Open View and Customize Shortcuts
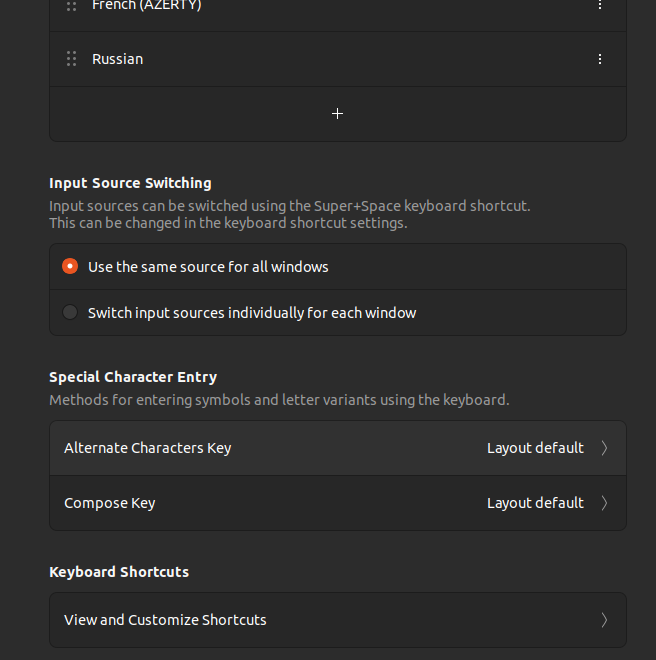Image resolution: width=656 pixels, height=660 pixels. click(x=338, y=620)
